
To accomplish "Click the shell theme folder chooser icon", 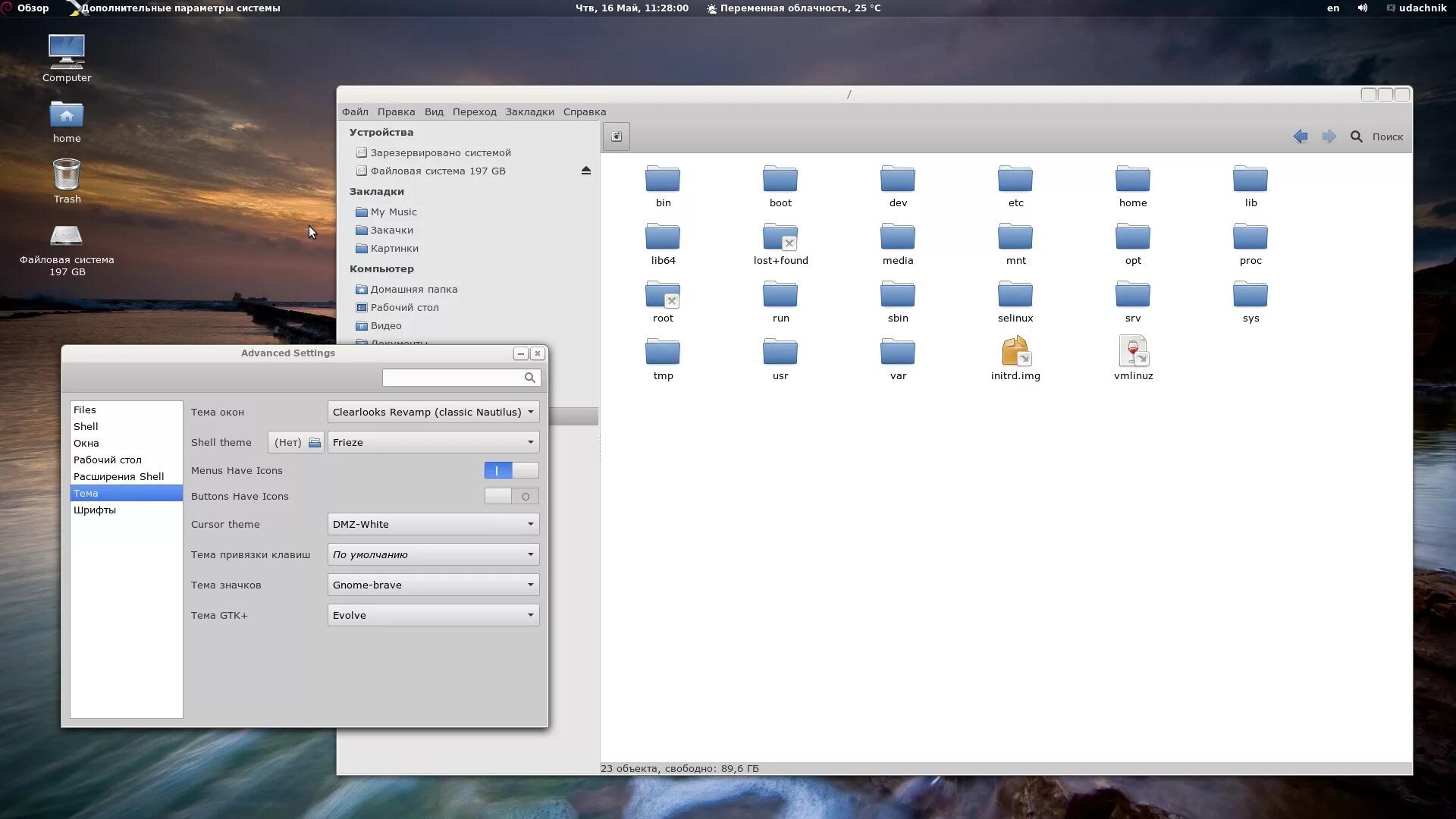I will pyautogui.click(x=314, y=442).
